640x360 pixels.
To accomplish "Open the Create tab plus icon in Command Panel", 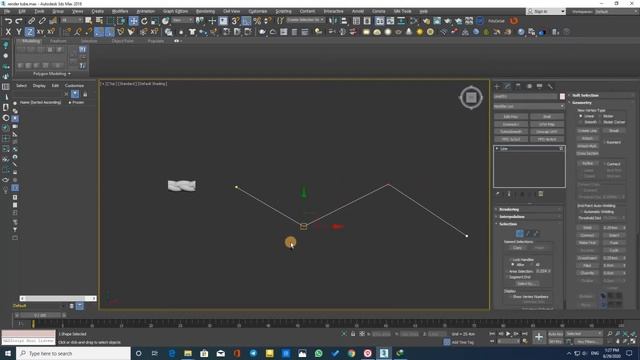I will 497,86.
